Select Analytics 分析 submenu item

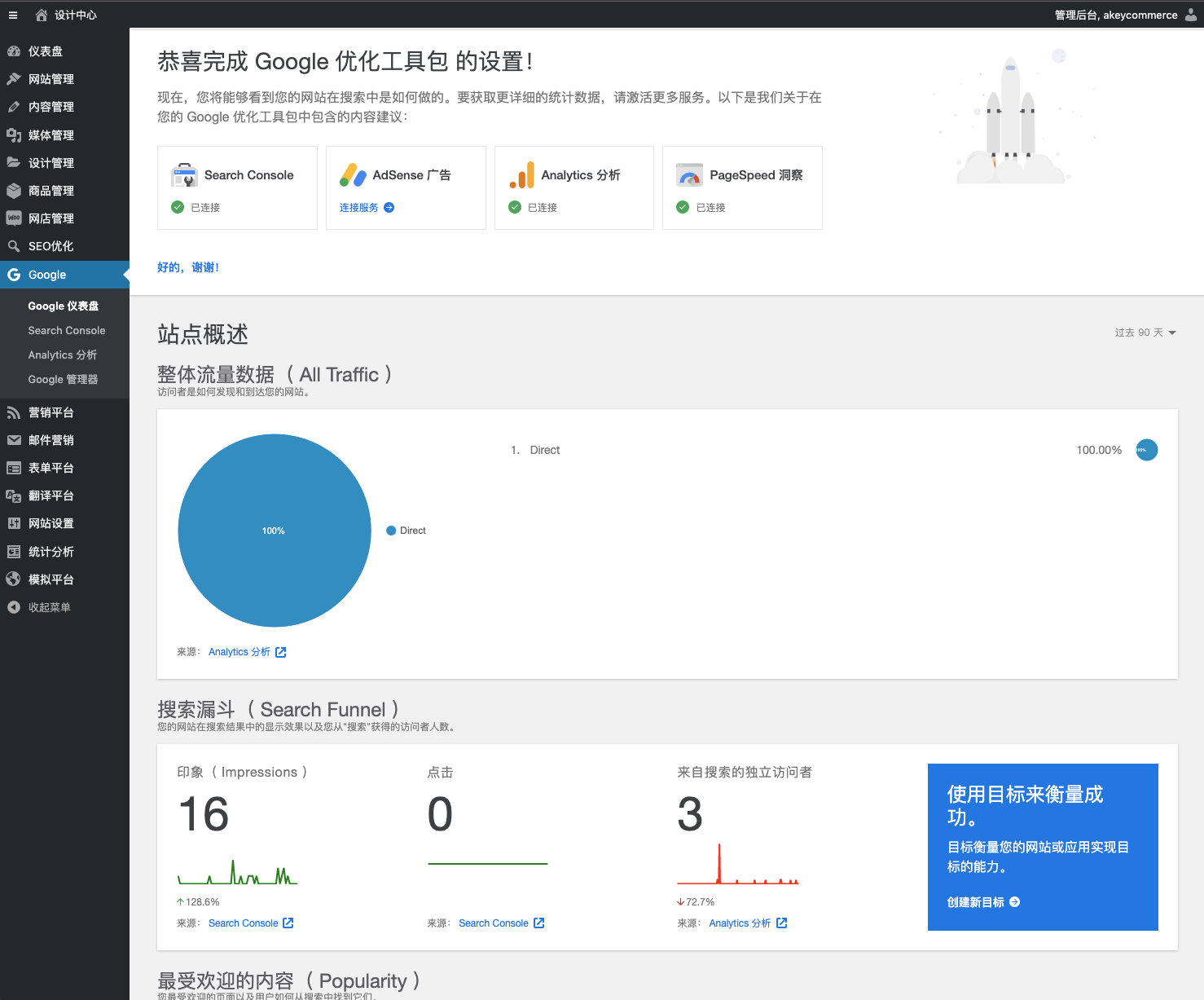pyautogui.click(x=63, y=355)
